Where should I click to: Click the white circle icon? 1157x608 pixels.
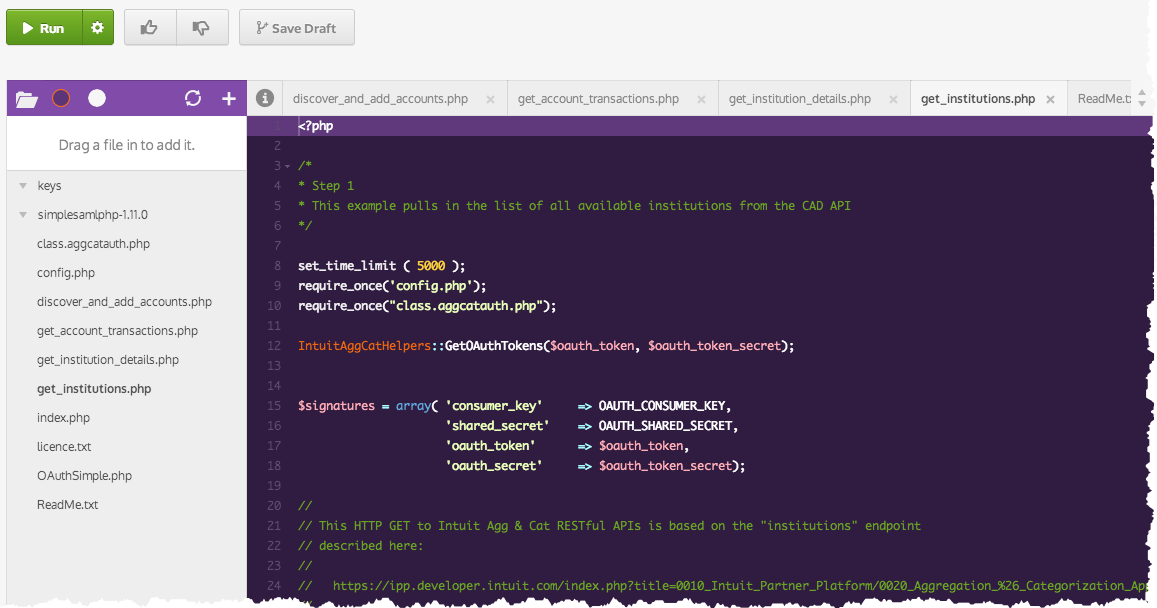point(97,98)
